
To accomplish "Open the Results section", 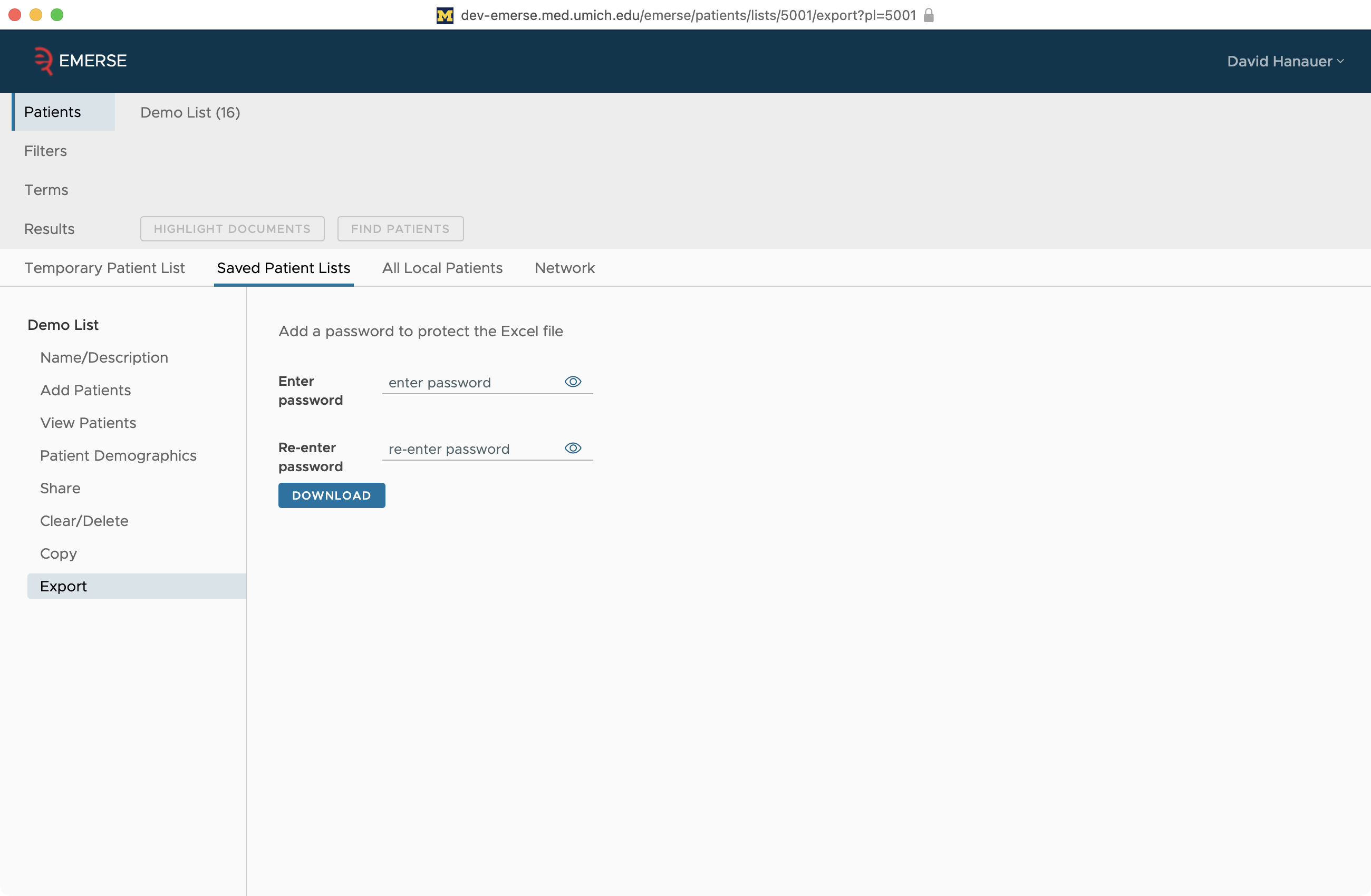I will coord(50,229).
